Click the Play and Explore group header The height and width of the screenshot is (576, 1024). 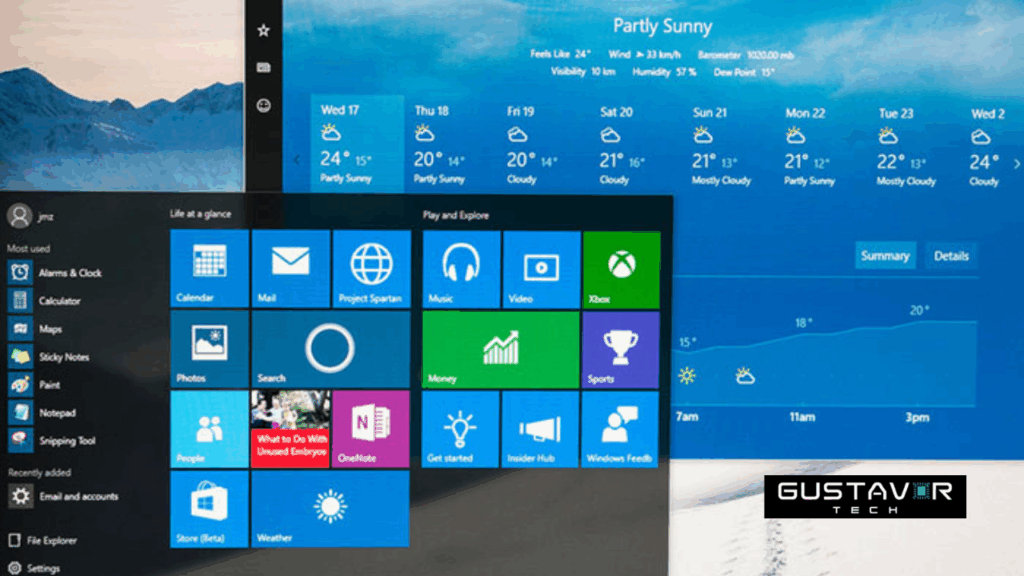[x=455, y=215]
